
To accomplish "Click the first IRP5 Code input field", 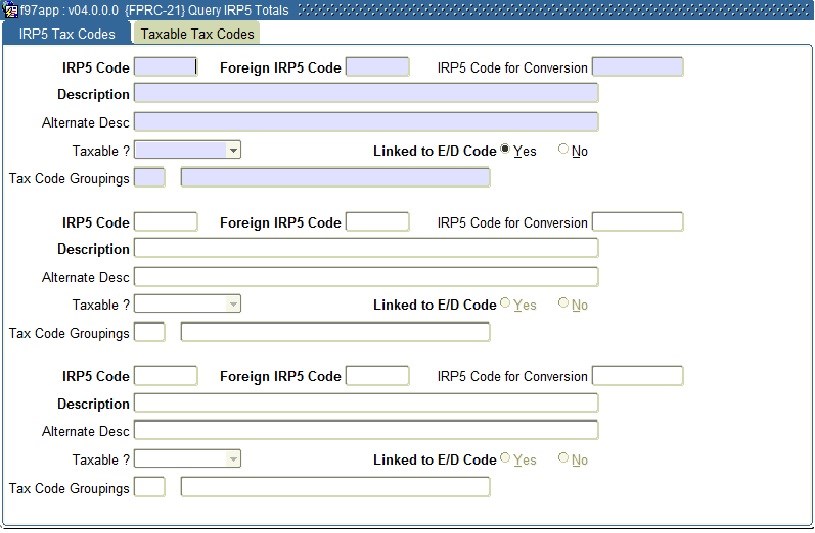I will click(x=165, y=67).
